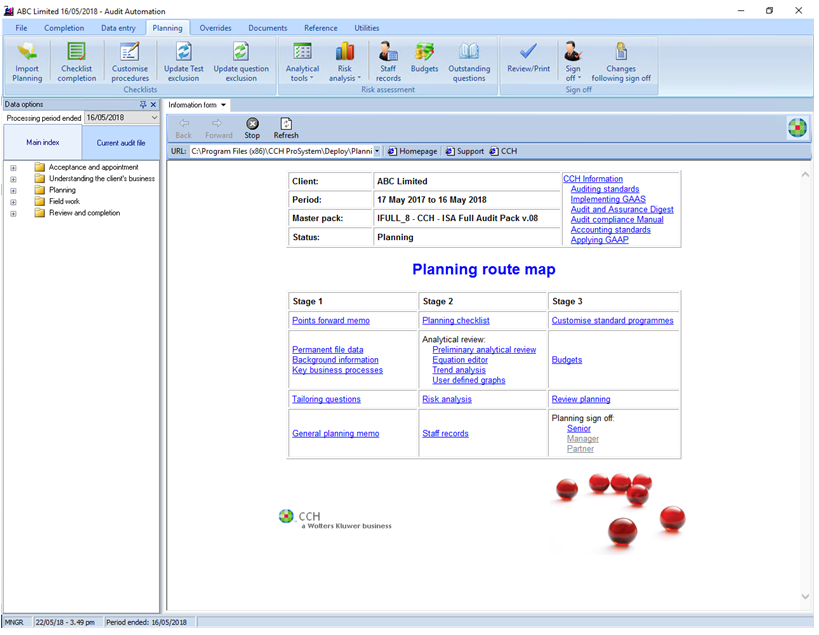Select the Current audit file tab

pyautogui.click(x=121, y=143)
